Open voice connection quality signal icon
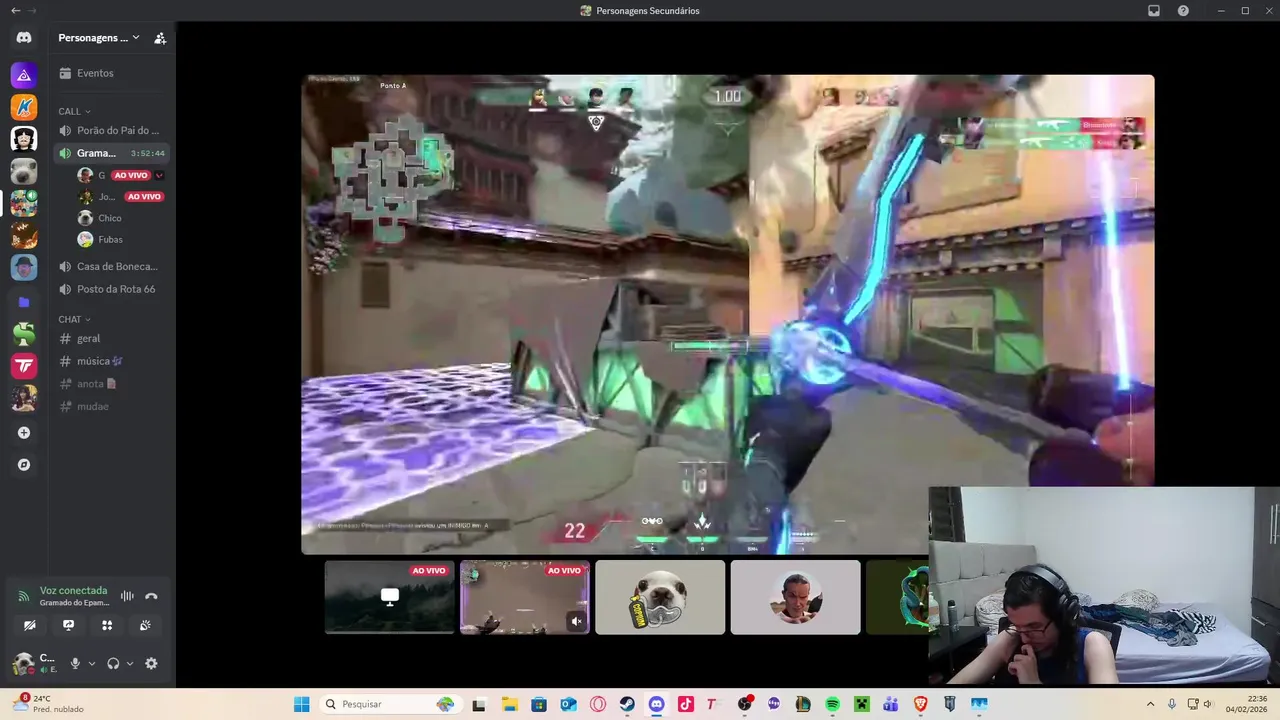This screenshot has height=720, width=1280. [23, 596]
